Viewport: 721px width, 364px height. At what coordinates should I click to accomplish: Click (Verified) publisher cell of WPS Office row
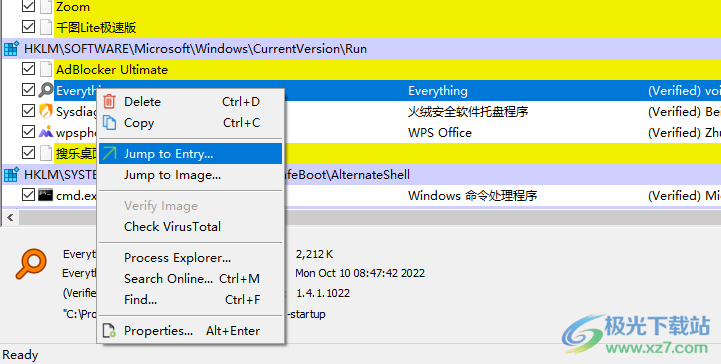pos(684,133)
